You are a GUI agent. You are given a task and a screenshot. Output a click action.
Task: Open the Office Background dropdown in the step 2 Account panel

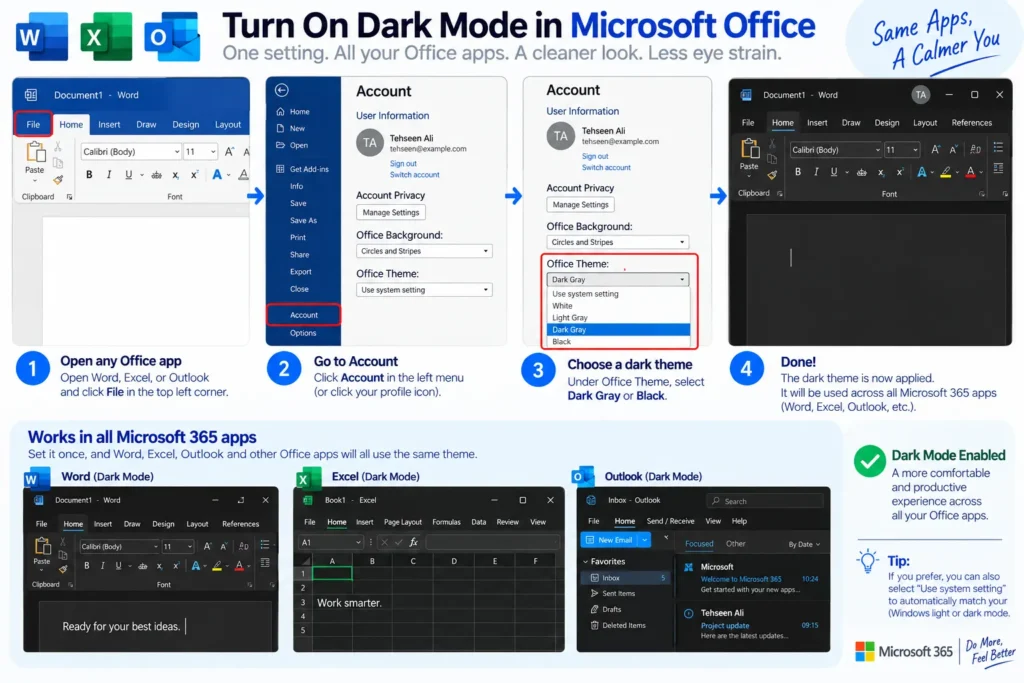[x=424, y=251]
